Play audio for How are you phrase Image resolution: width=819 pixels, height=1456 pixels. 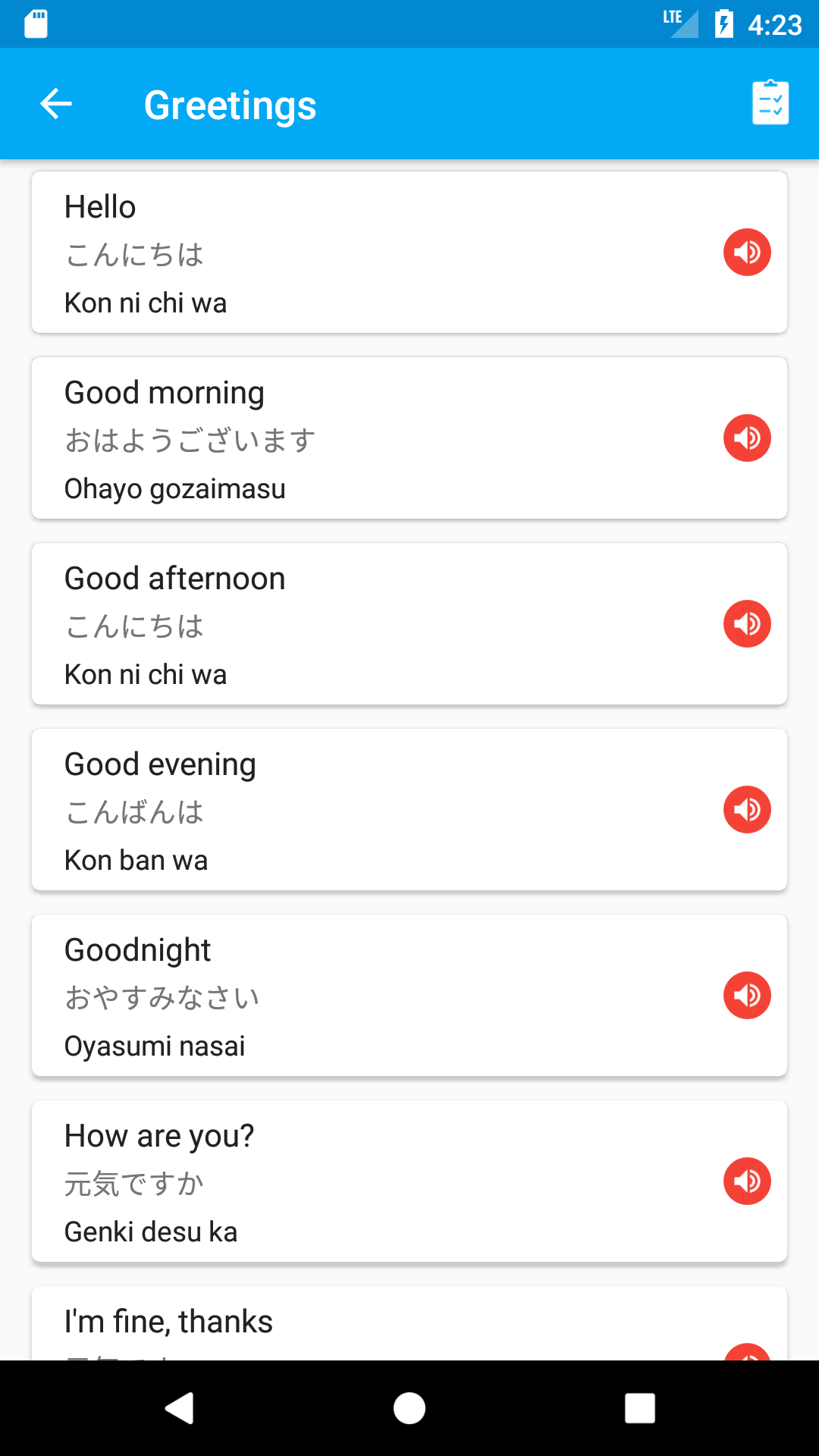[x=747, y=1181]
